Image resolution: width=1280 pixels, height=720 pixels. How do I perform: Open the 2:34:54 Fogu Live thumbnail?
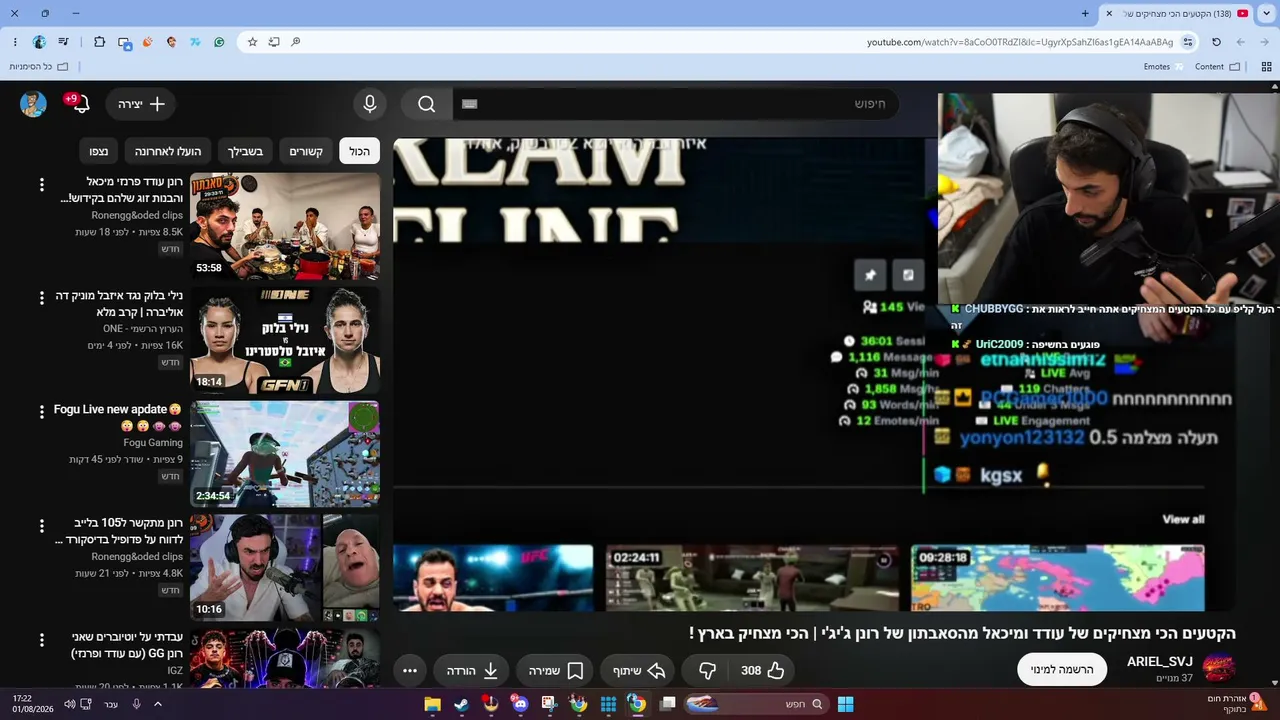click(x=285, y=454)
